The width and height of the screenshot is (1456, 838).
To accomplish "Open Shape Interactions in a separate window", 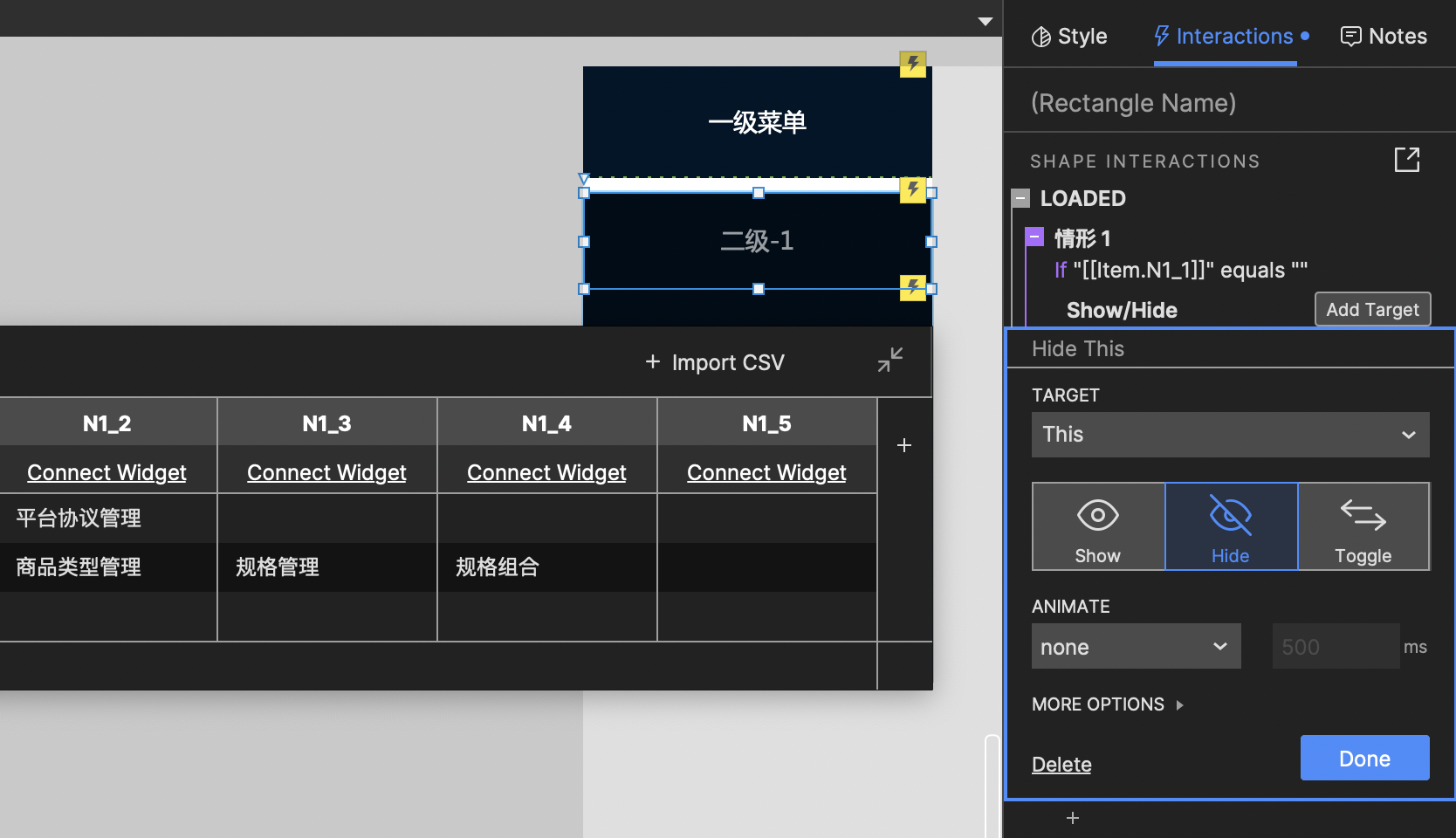I will click(x=1408, y=160).
